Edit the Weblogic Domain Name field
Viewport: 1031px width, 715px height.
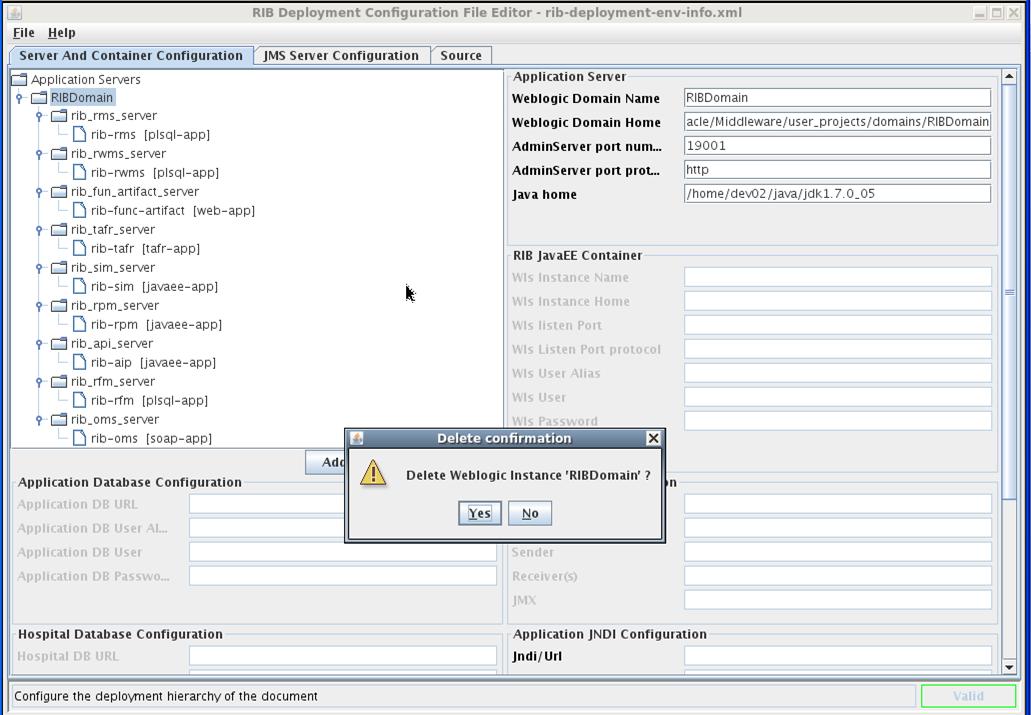tap(837, 98)
